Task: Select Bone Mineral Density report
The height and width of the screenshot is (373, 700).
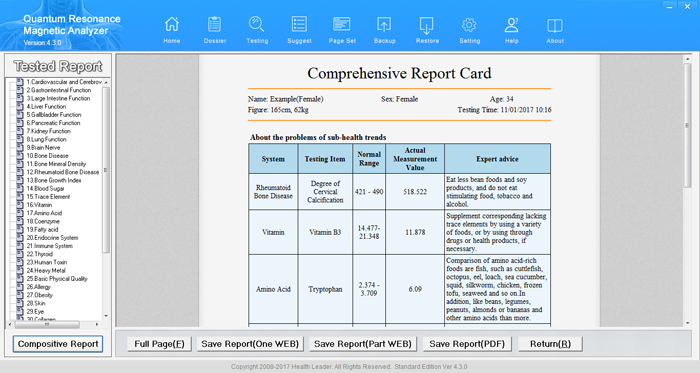Action: coord(56,164)
